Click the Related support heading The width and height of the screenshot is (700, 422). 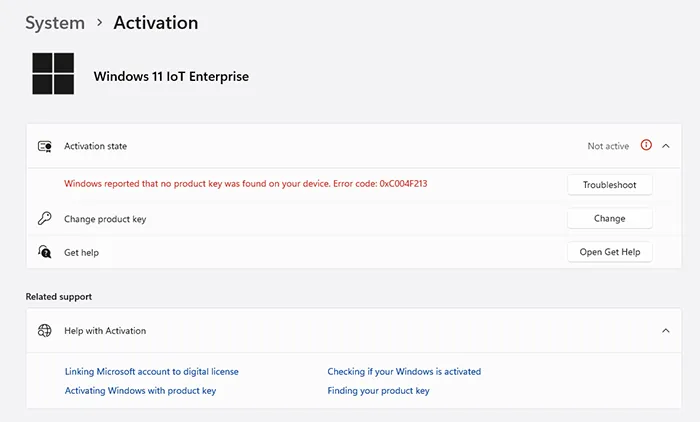click(58, 297)
